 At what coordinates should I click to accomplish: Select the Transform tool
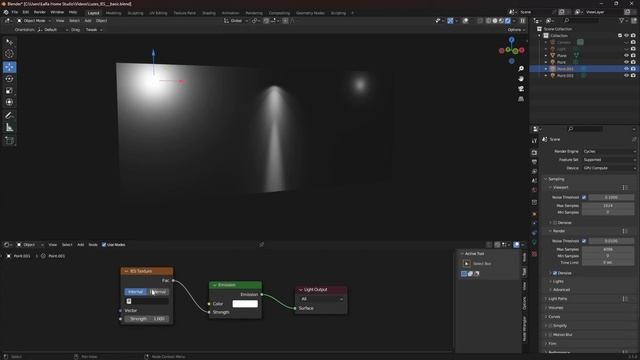tap(9, 102)
